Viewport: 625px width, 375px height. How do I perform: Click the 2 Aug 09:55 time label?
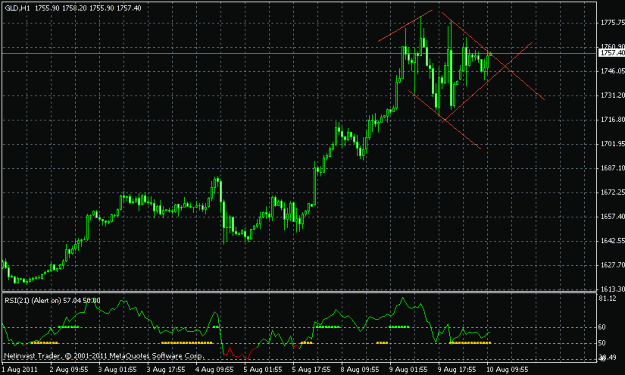tap(69, 369)
